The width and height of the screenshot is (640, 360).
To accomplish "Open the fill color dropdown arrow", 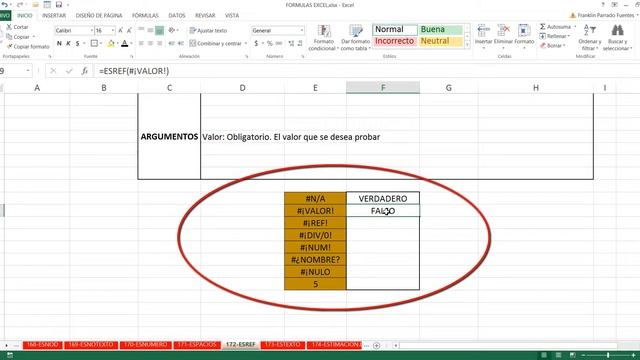I will (117, 43).
